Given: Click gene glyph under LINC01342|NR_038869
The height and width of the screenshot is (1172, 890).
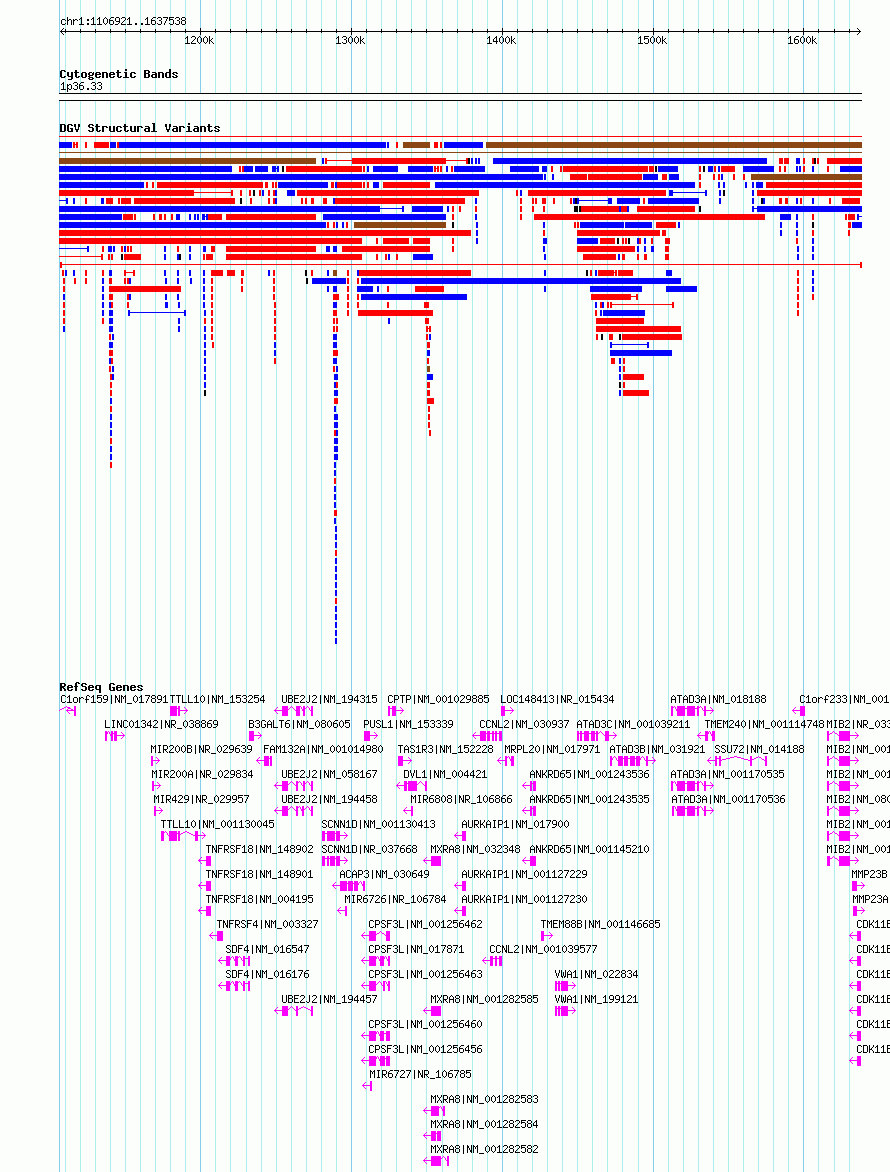Looking at the screenshot, I should [x=114, y=736].
